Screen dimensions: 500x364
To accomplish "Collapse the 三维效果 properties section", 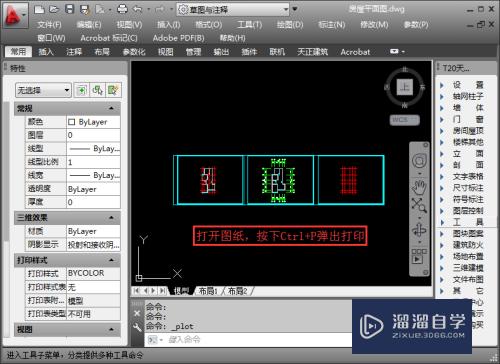I will point(111,218).
